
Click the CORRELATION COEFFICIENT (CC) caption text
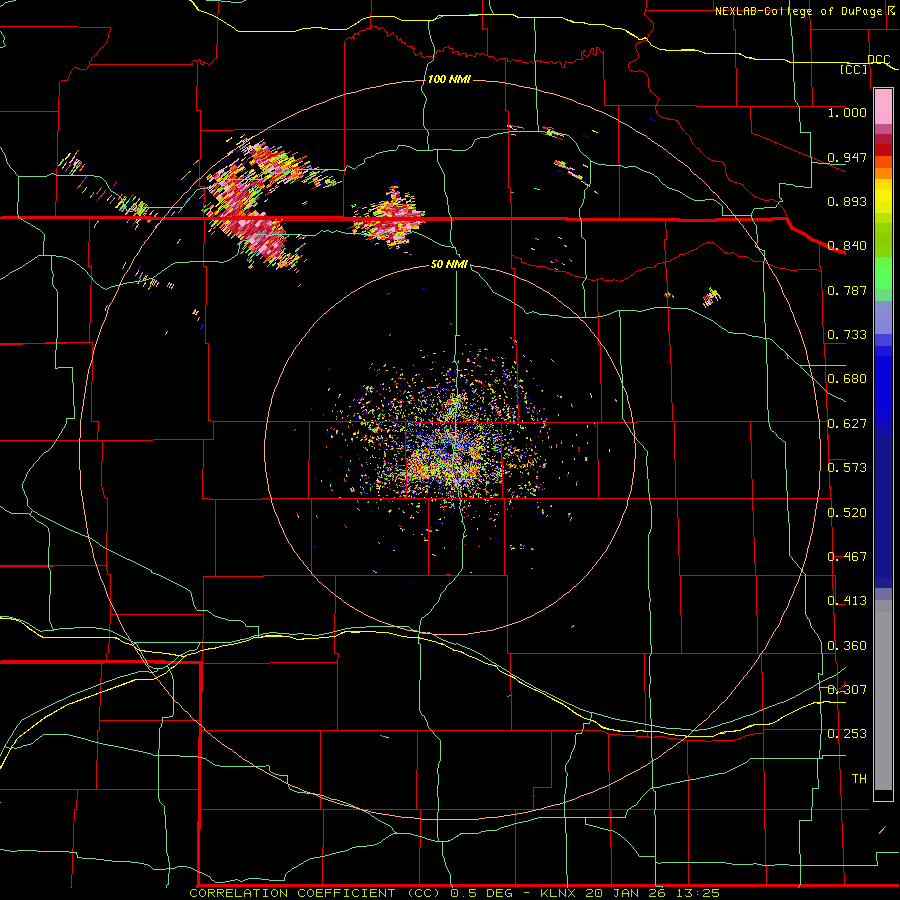[x=317, y=893]
